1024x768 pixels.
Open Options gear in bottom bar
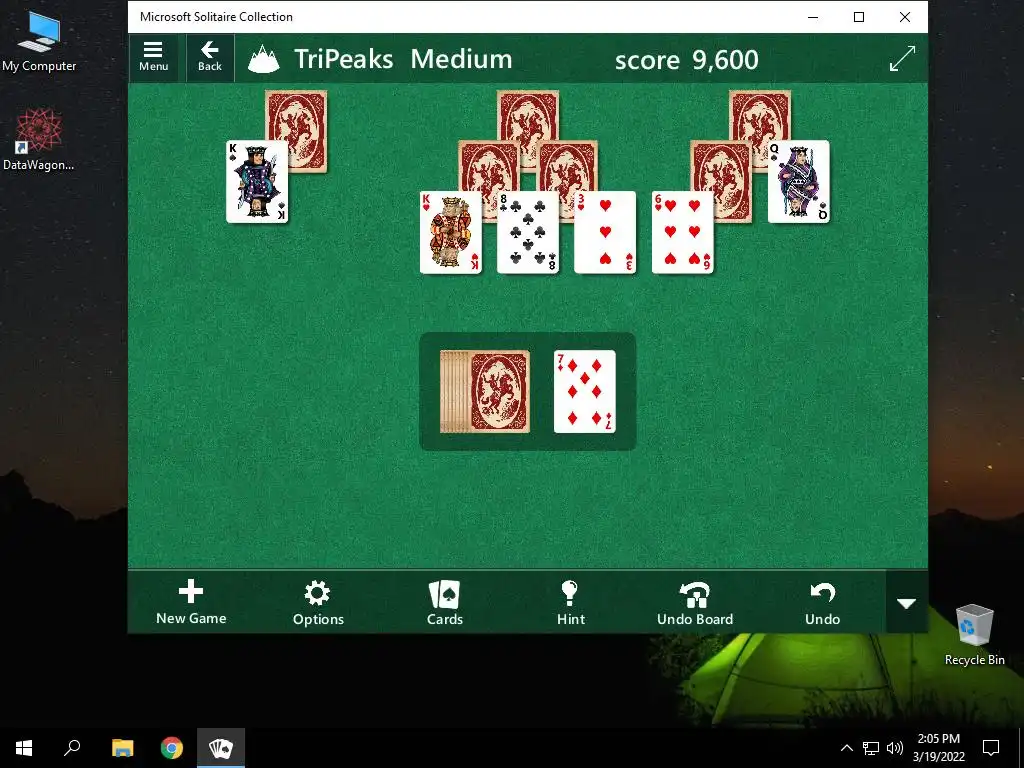tap(318, 602)
